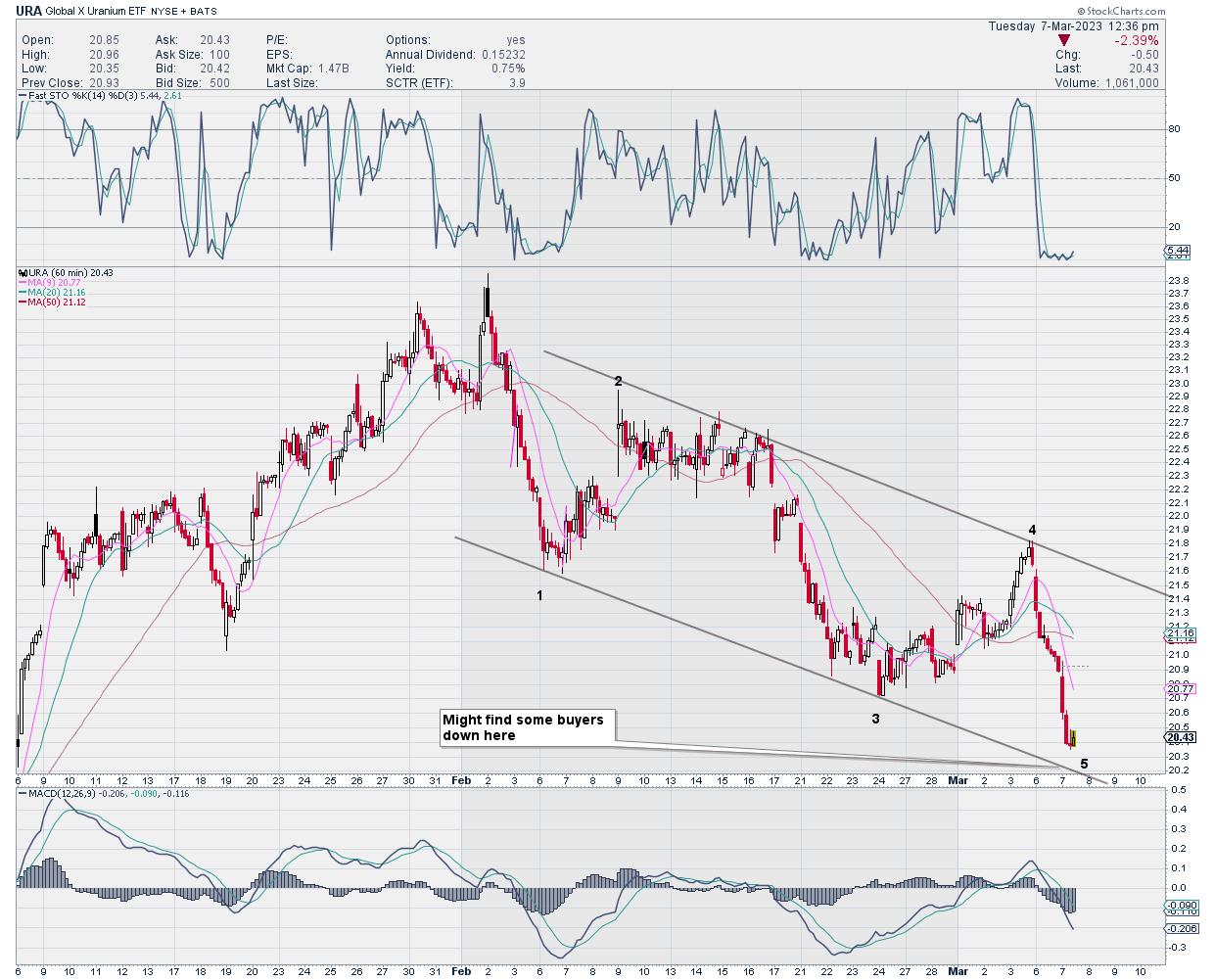The height and width of the screenshot is (980, 1214).
Task: Click the Tuesday 7-Mar-2023 12:36 pm timestamp
Action: (x=1073, y=26)
